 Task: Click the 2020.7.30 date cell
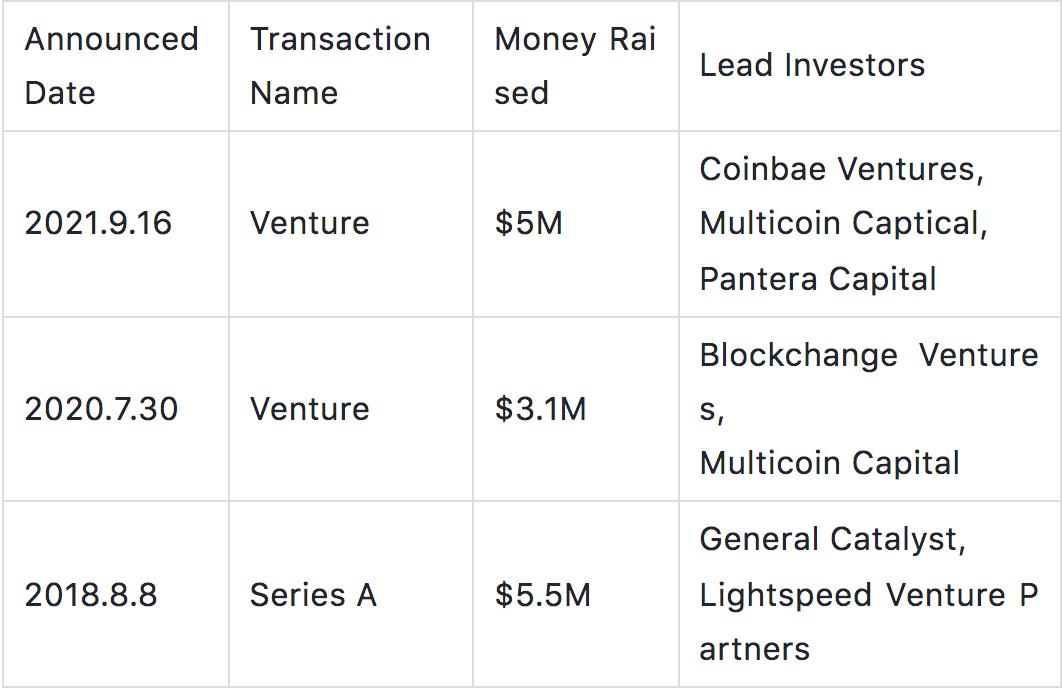click(101, 409)
